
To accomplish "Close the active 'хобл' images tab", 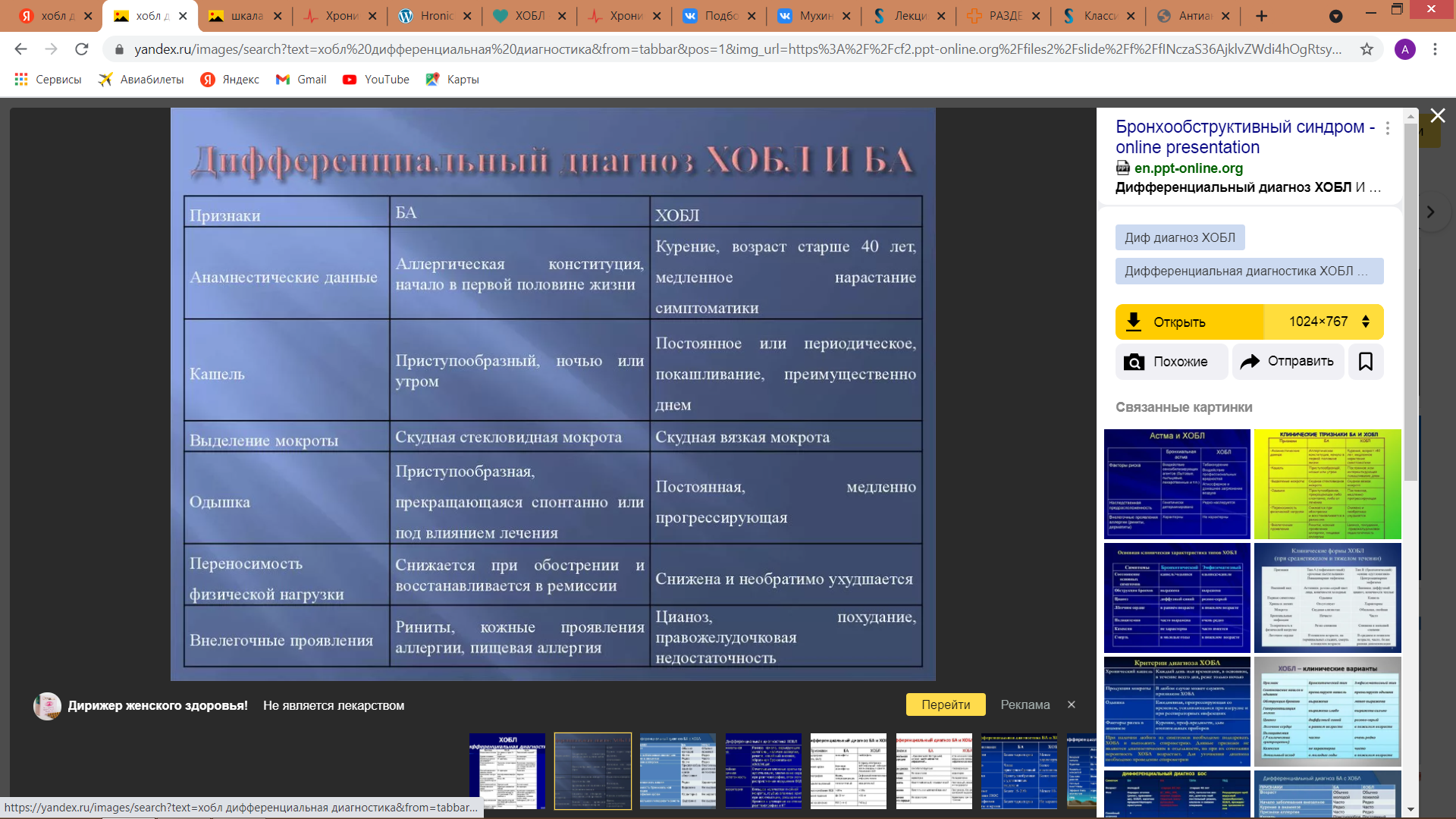I will click(x=183, y=16).
